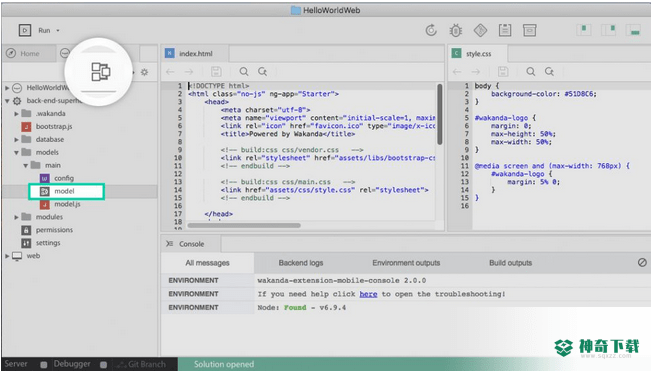Click the bootstrap.js red file icon
This screenshot has height=371, width=652.
(x=26, y=126)
